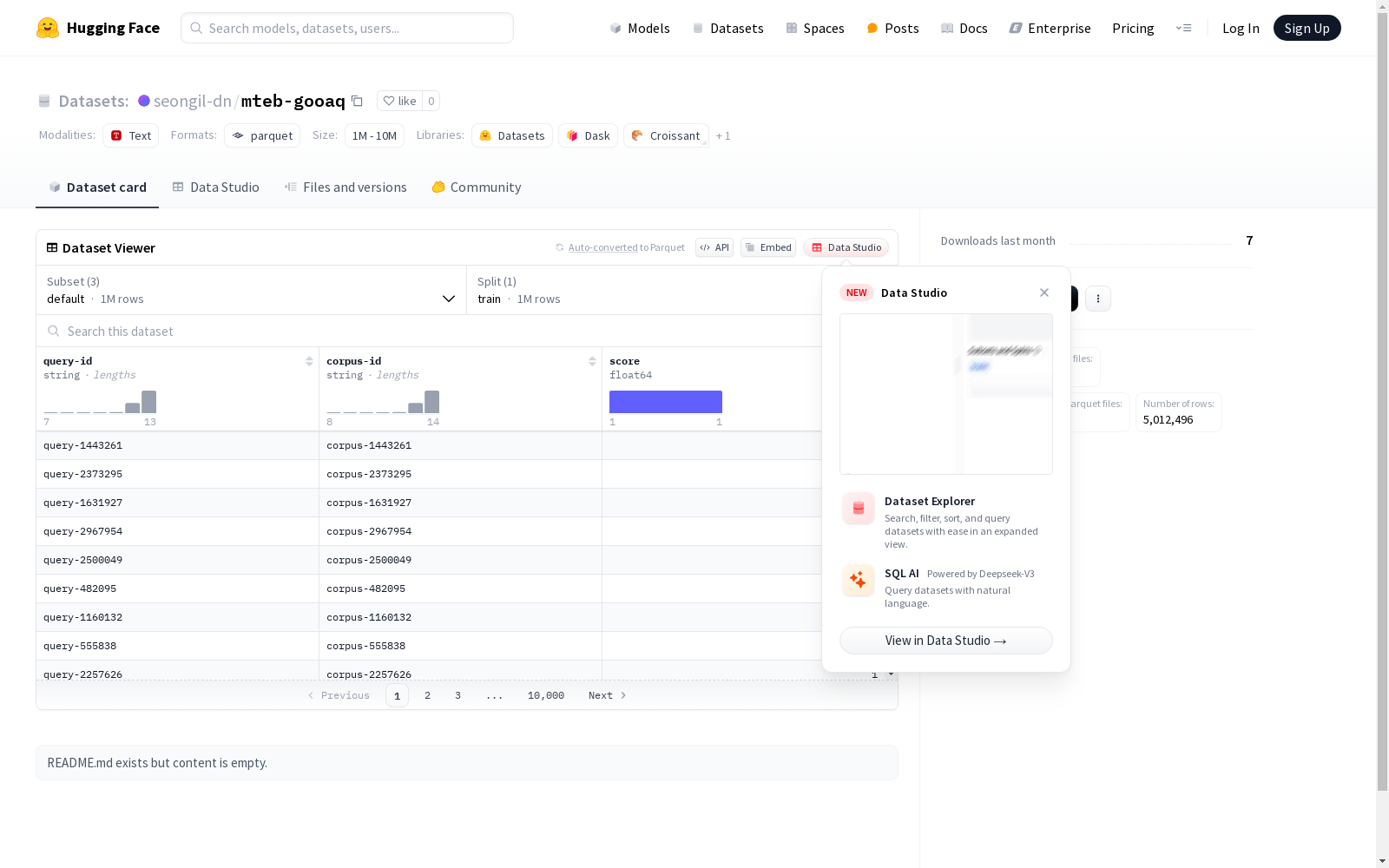This screenshot has width=1389, height=868.
Task: Switch to the Community tab
Action: click(x=477, y=187)
